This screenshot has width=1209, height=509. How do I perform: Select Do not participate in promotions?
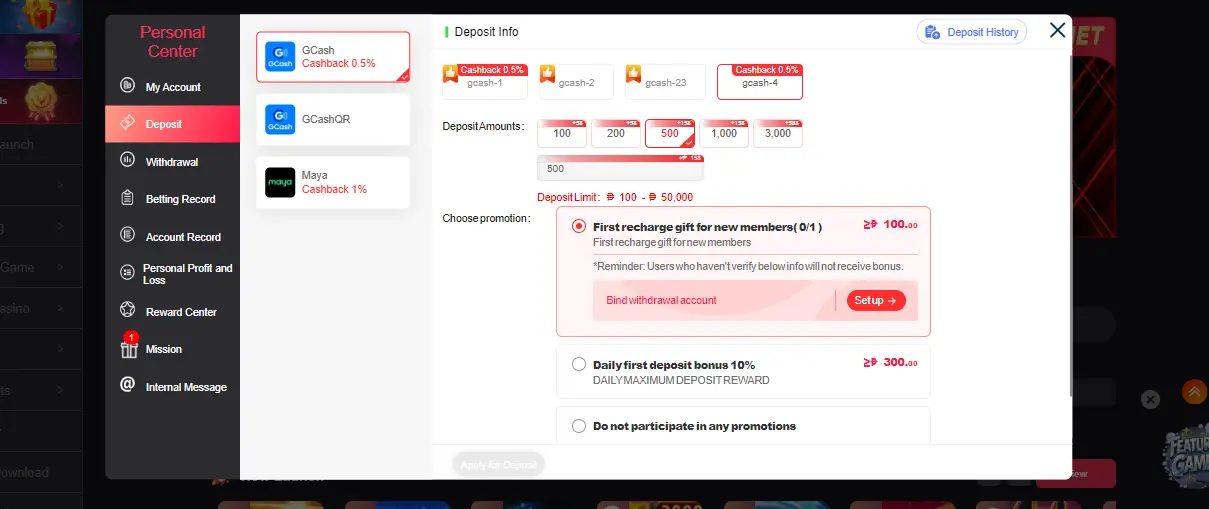point(579,426)
